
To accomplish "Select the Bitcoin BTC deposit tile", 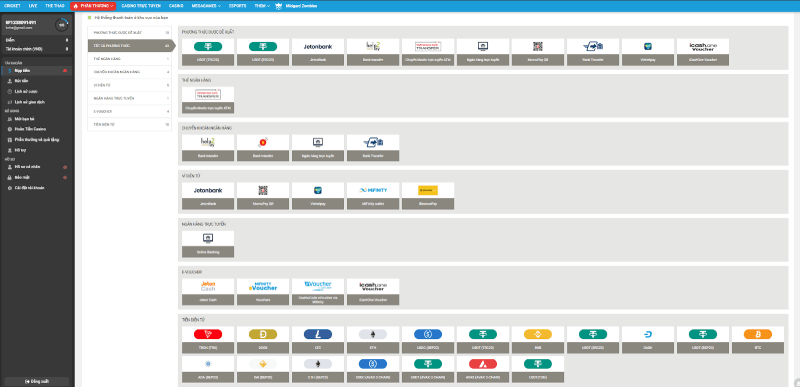I will 758,340.
